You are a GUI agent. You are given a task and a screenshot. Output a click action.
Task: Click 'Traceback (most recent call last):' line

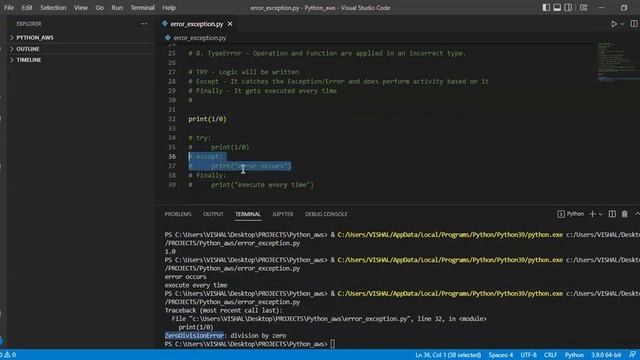pos(223,311)
